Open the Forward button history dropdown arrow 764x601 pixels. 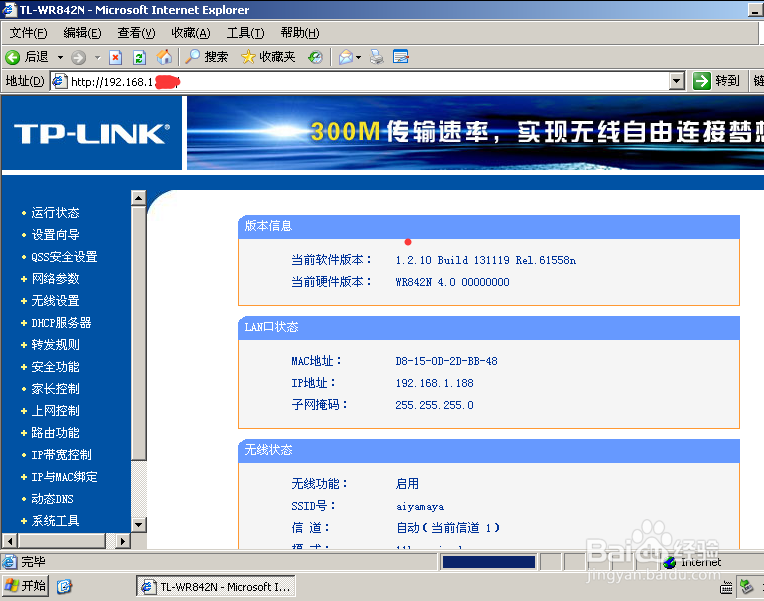tap(97, 58)
